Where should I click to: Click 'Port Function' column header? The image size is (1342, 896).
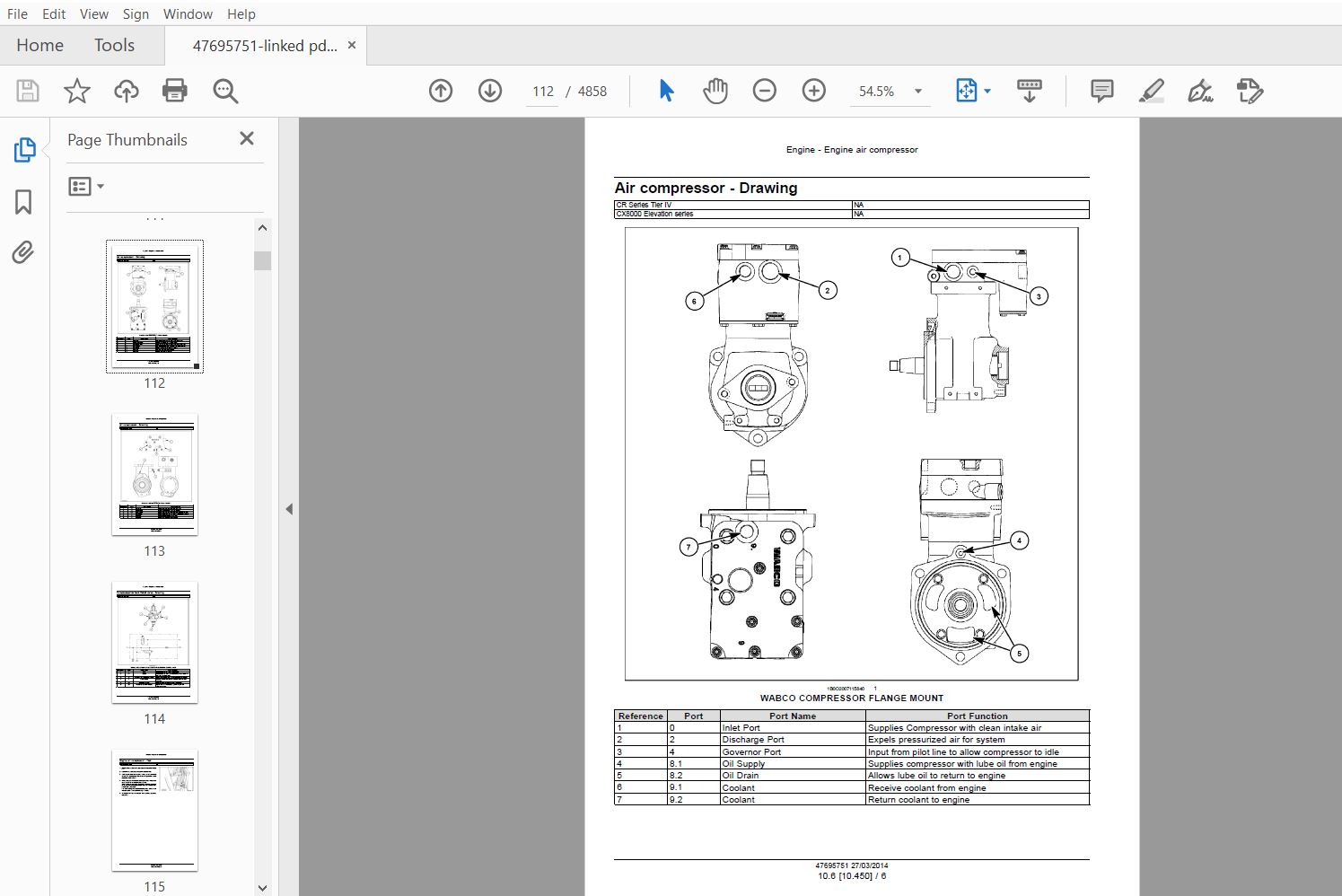[x=978, y=716]
